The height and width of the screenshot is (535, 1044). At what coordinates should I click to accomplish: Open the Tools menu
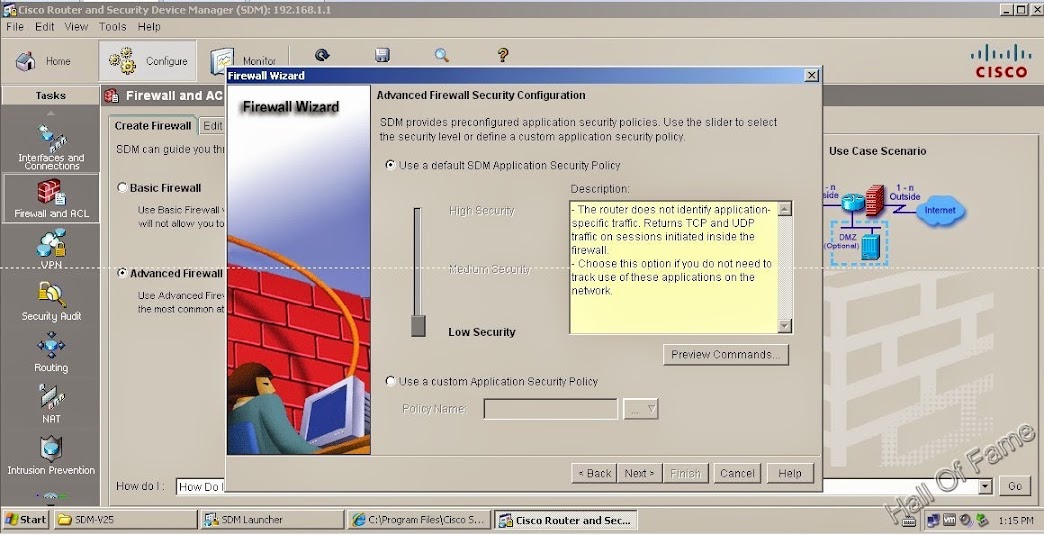[x=113, y=27]
